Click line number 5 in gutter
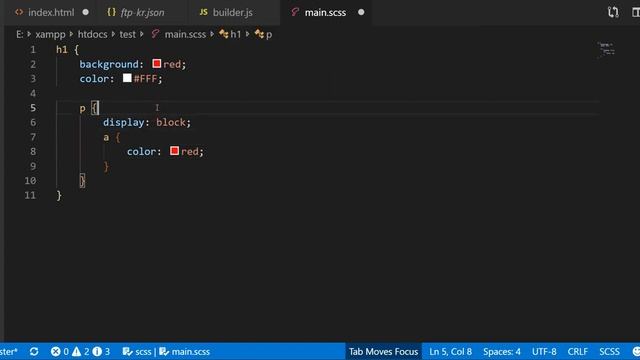This screenshot has width=640, height=360. tap(33, 108)
